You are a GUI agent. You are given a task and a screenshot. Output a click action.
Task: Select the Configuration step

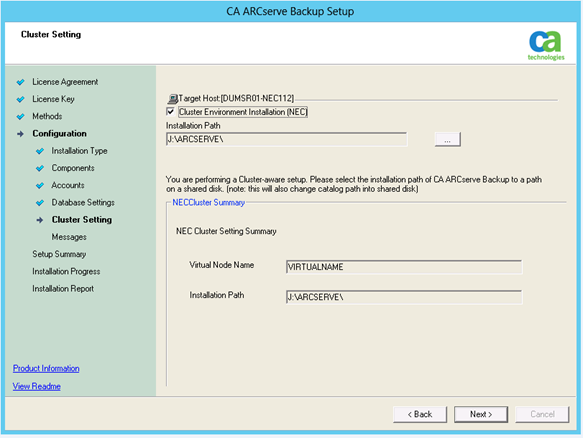pos(59,133)
